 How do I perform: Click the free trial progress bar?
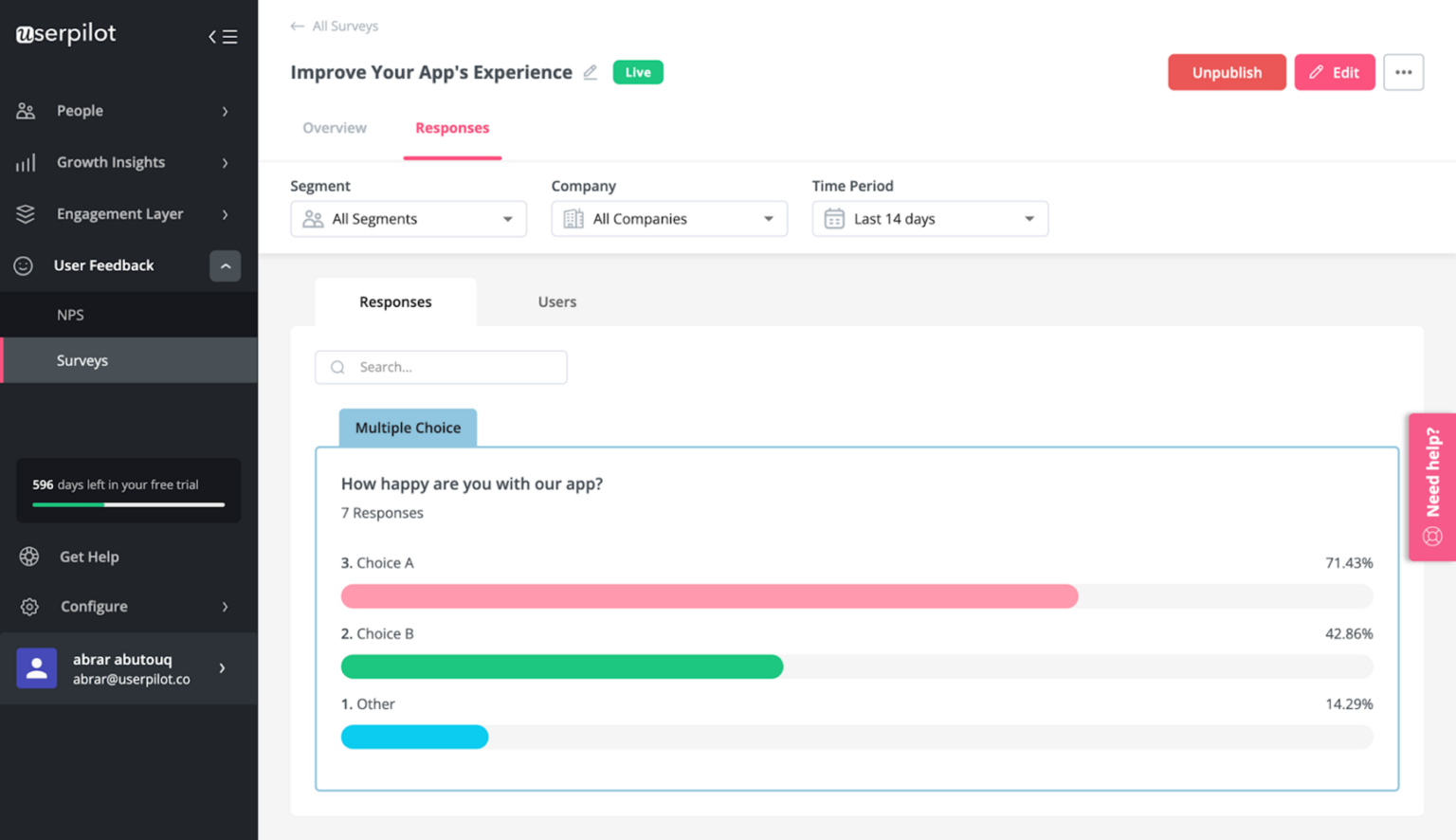point(128,505)
